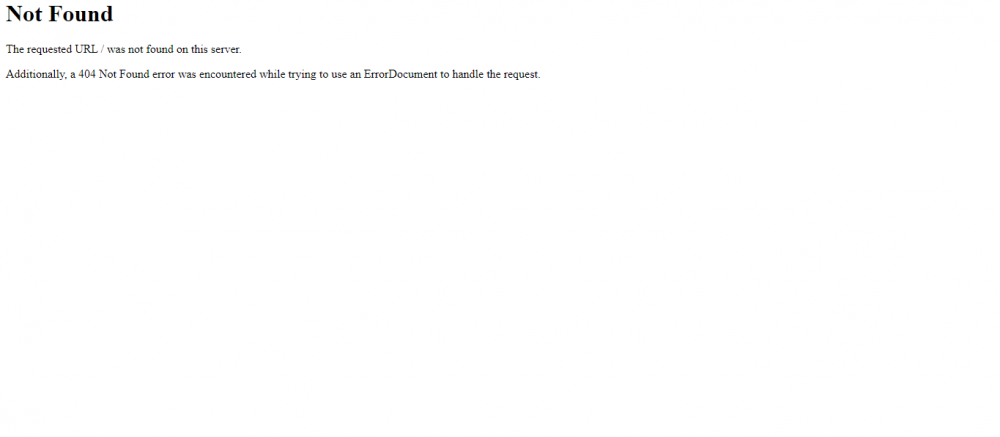Click the word 'ErrorDocument'

point(401,74)
